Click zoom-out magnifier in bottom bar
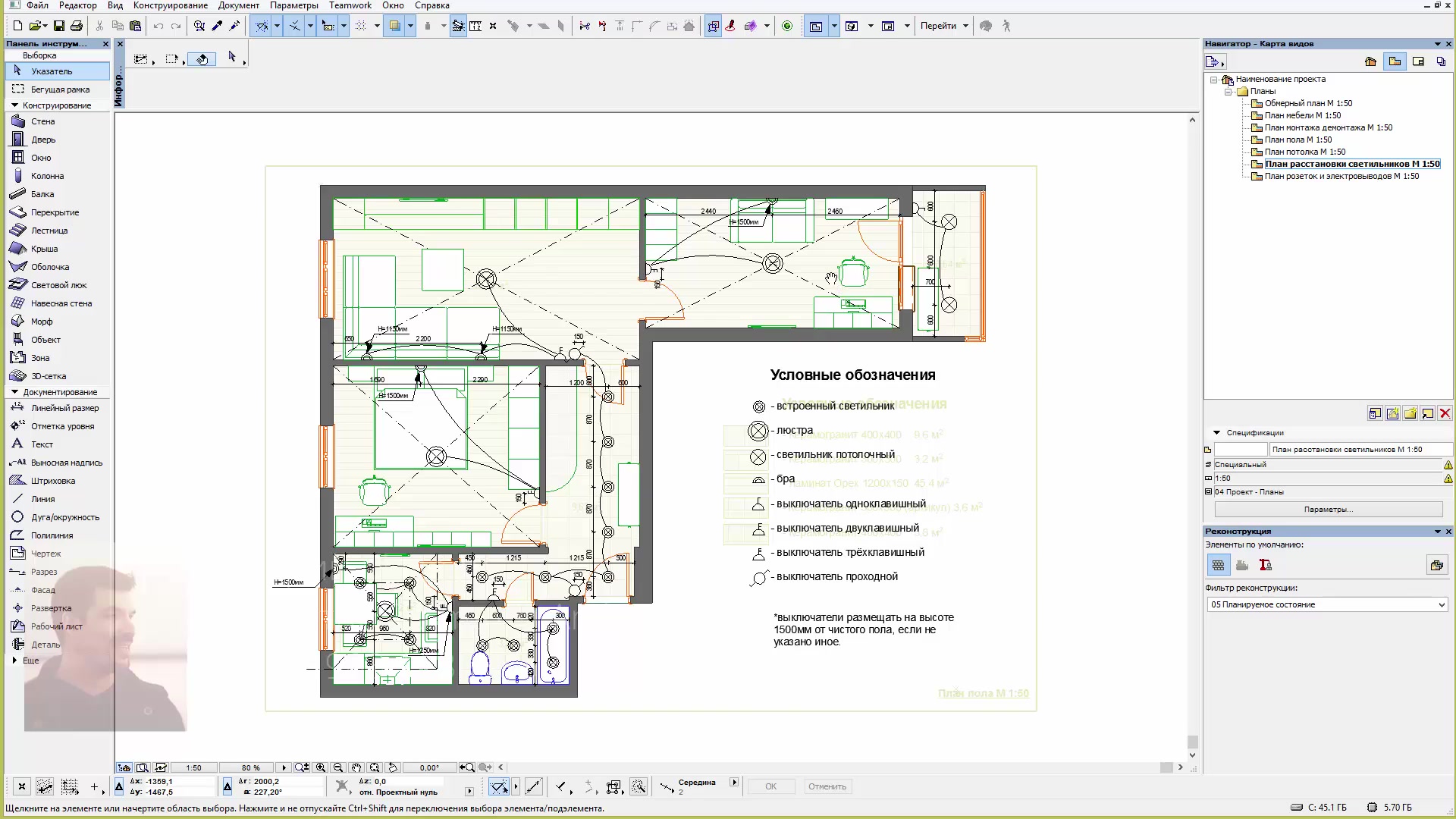 click(x=338, y=767)
